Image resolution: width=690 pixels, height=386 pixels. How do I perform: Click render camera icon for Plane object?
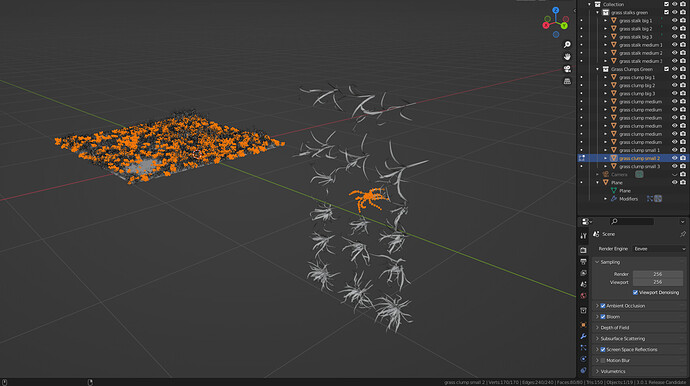683,182
